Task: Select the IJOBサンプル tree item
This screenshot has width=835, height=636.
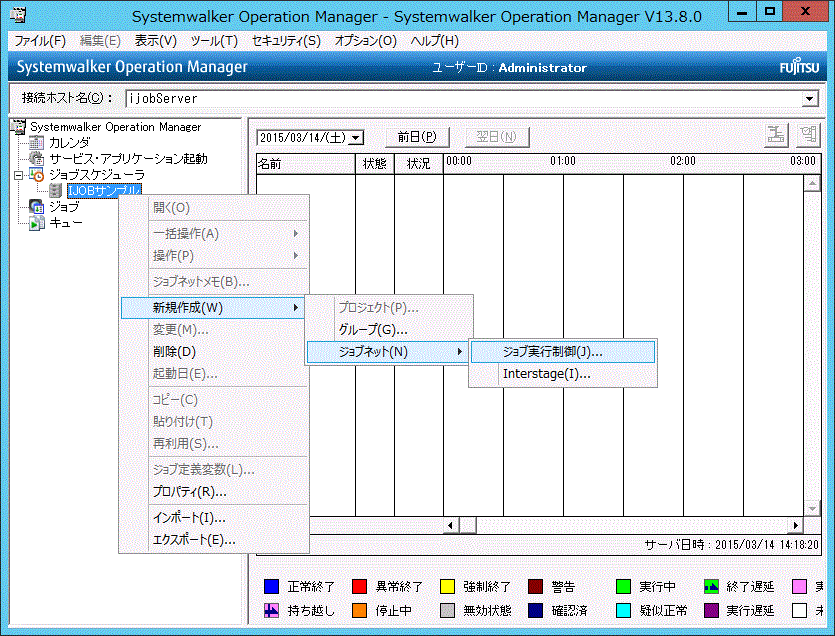Action: [x=104, y=190]
